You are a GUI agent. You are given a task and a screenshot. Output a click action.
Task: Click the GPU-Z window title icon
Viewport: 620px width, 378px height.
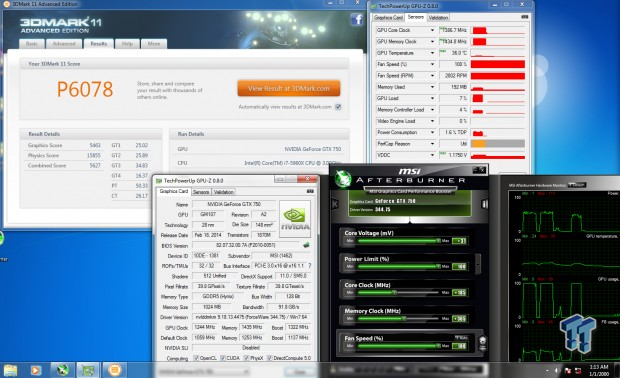point(159,180)
